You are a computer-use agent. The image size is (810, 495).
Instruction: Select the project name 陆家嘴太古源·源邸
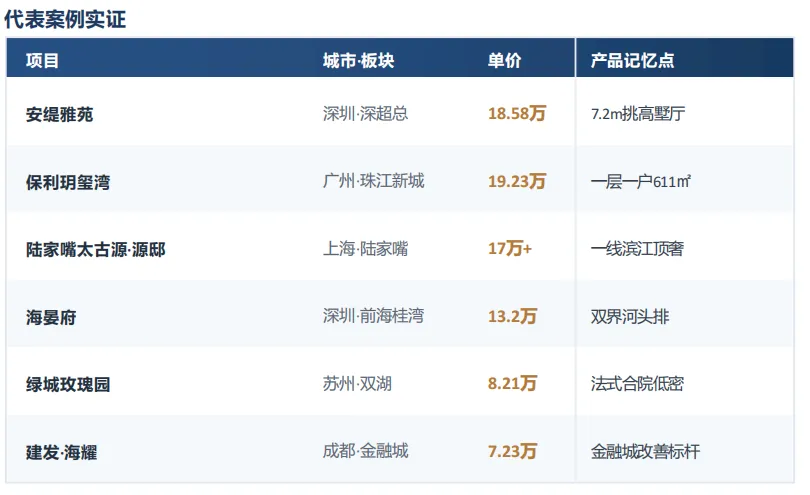coord(96,250)
